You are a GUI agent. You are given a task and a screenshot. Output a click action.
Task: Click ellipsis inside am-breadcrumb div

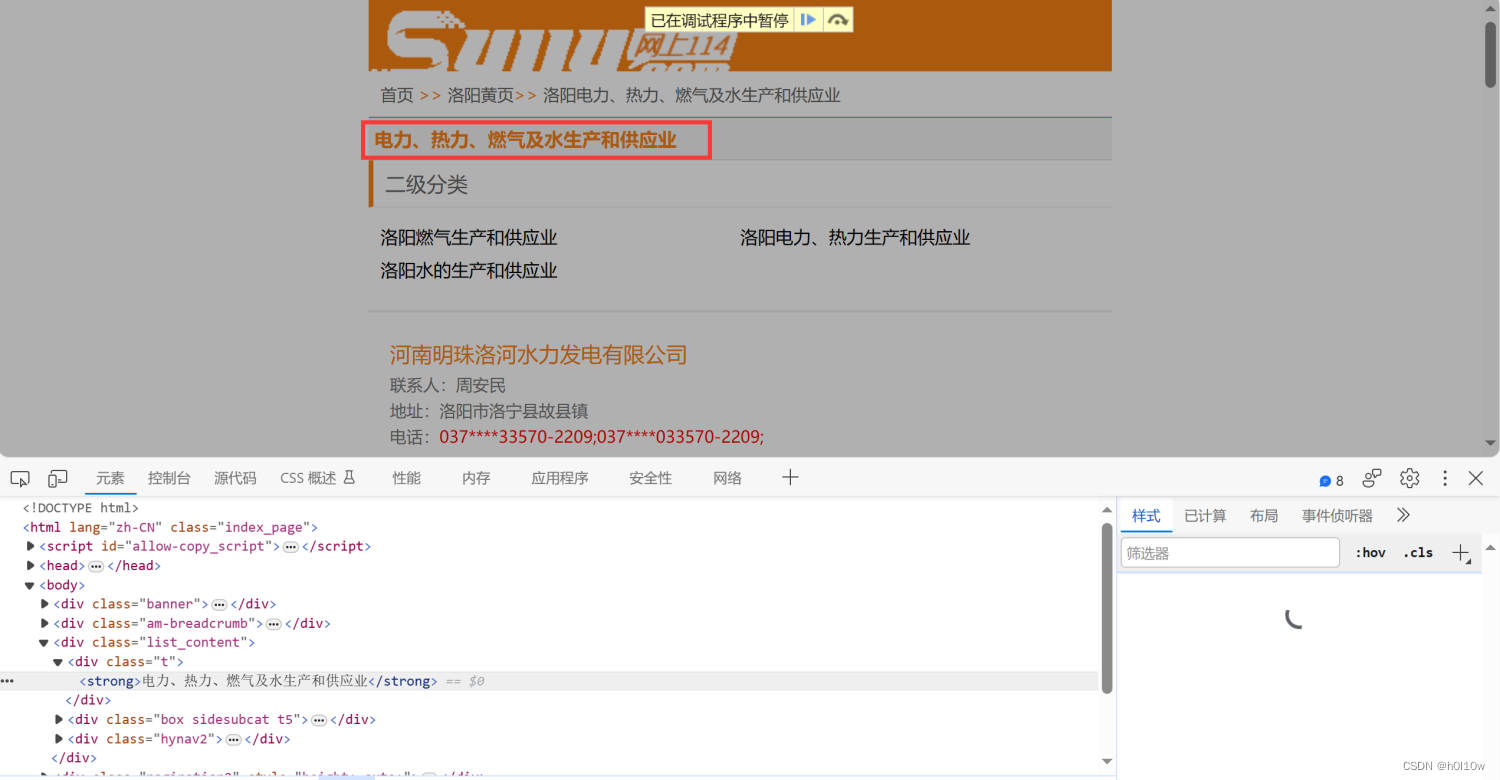point(274,624)
